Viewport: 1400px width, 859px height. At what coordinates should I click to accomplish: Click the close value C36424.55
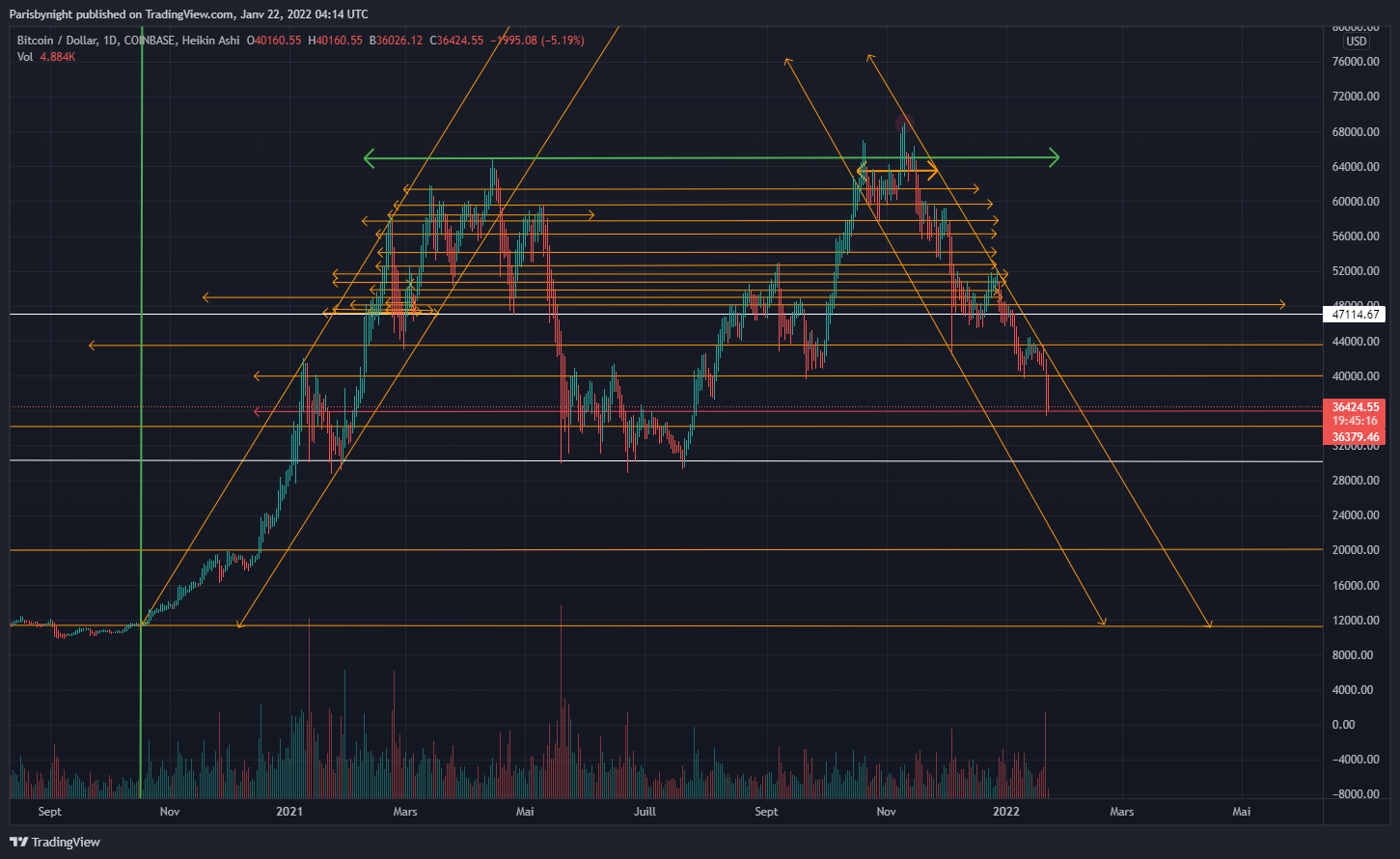[456, 41]
